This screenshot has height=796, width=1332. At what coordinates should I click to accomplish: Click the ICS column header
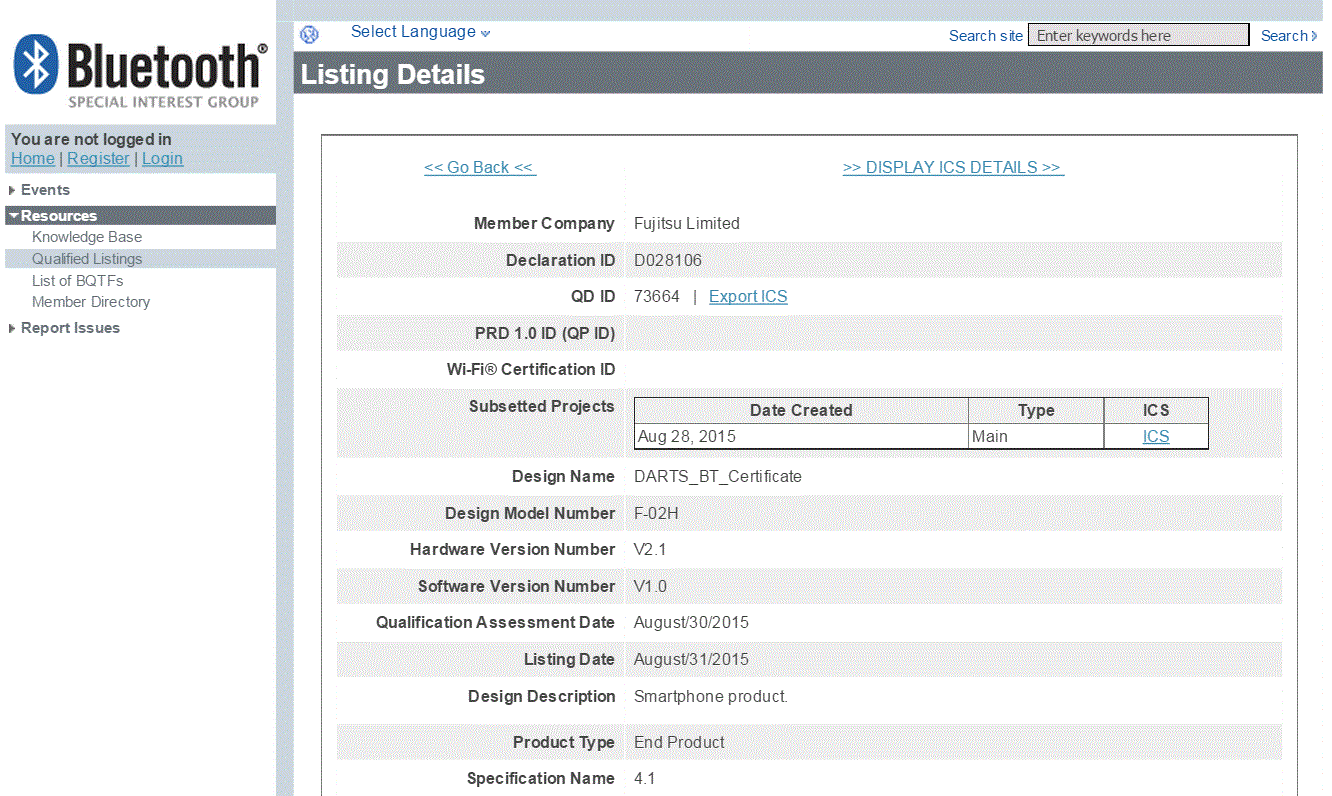[1156, 411]
